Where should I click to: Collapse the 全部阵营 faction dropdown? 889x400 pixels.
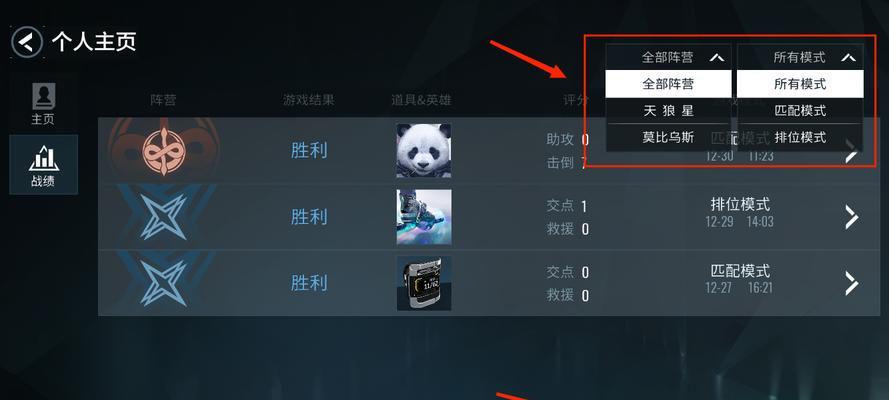point(668,57)
